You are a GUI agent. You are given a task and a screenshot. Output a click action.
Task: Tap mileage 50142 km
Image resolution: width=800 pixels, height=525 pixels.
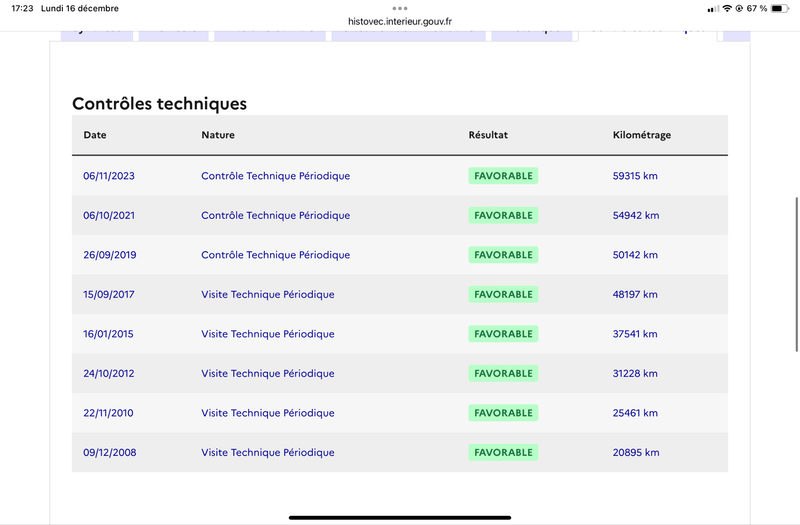[x=635, y=255]
